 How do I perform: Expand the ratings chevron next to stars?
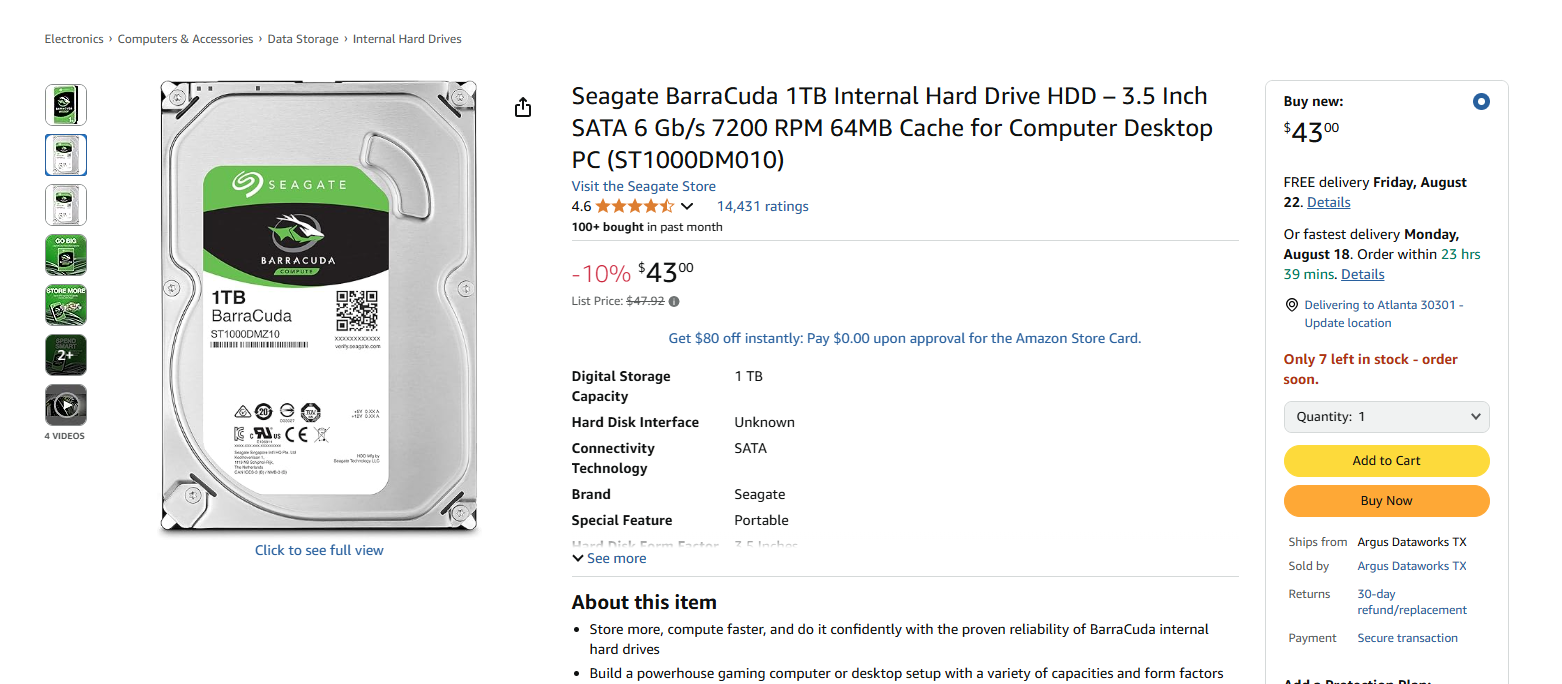coord(687,207)
